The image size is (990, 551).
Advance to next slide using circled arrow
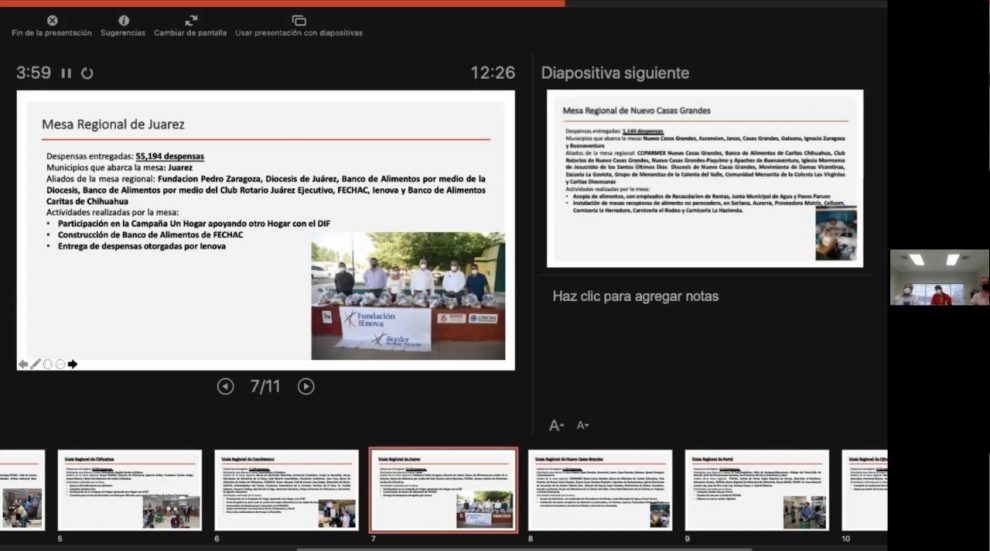[x=306, y=386]
